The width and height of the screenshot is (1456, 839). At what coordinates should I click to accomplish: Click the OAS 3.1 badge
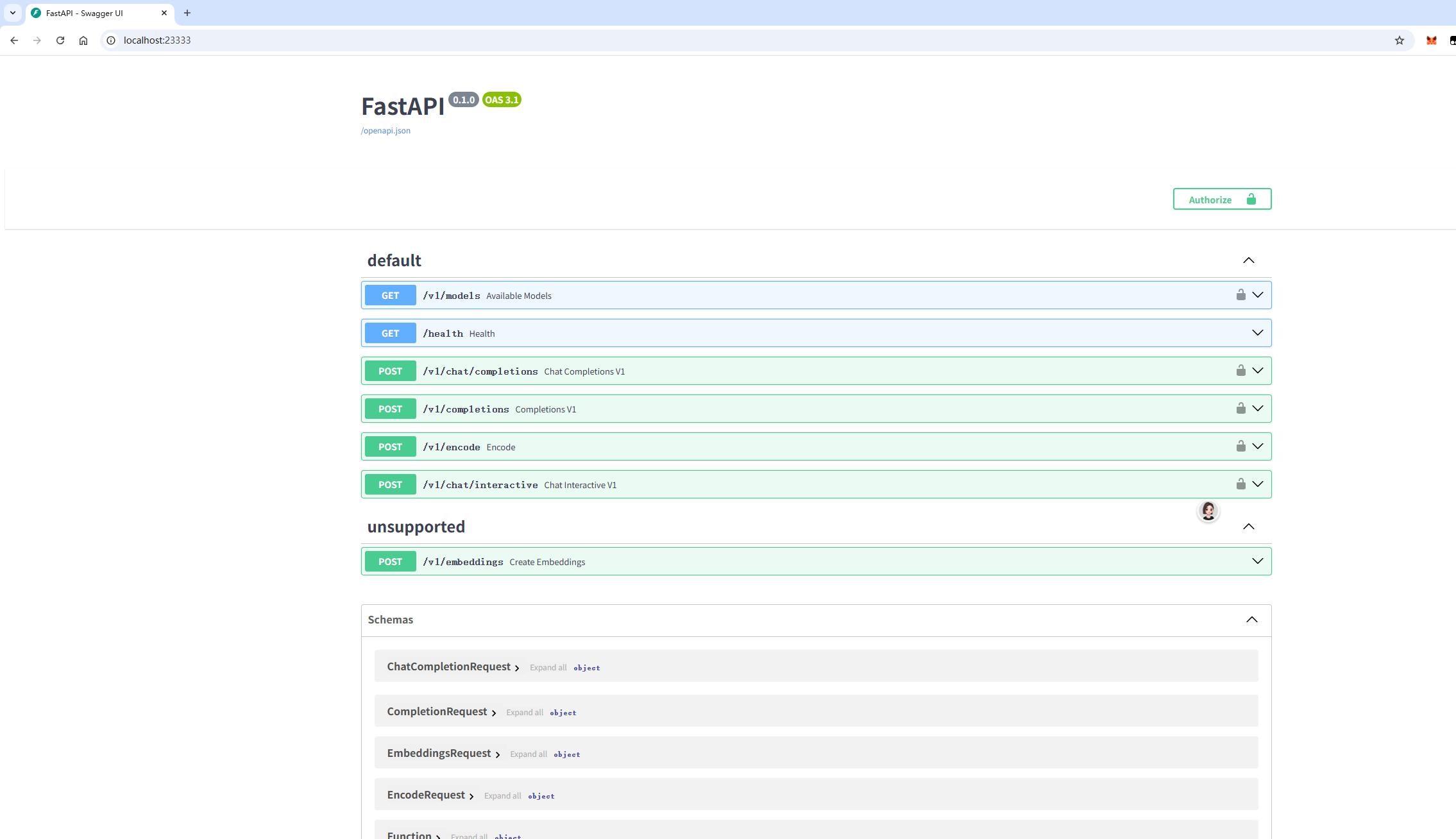pyautogui.click(x=502, y=100)
